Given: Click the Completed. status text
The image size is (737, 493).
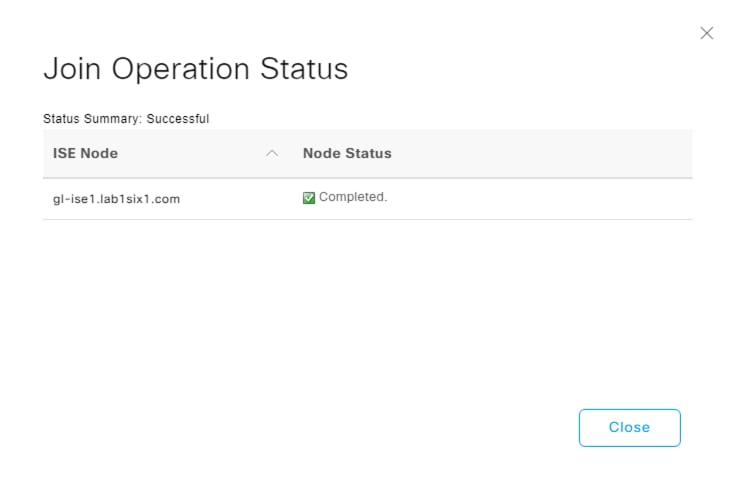Looking at the screenshot, I should 353,197.
